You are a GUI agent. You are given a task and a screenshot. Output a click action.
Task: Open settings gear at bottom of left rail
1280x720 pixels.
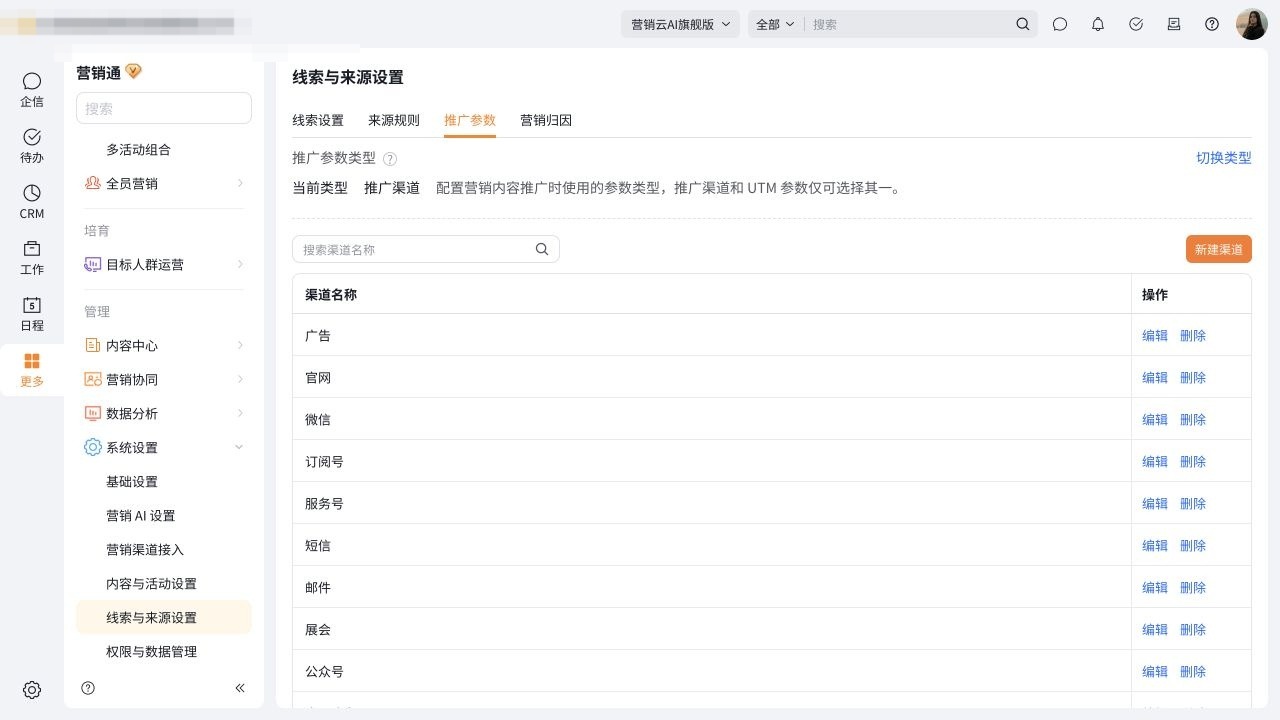pyautogui.click(x=32, y=690)
